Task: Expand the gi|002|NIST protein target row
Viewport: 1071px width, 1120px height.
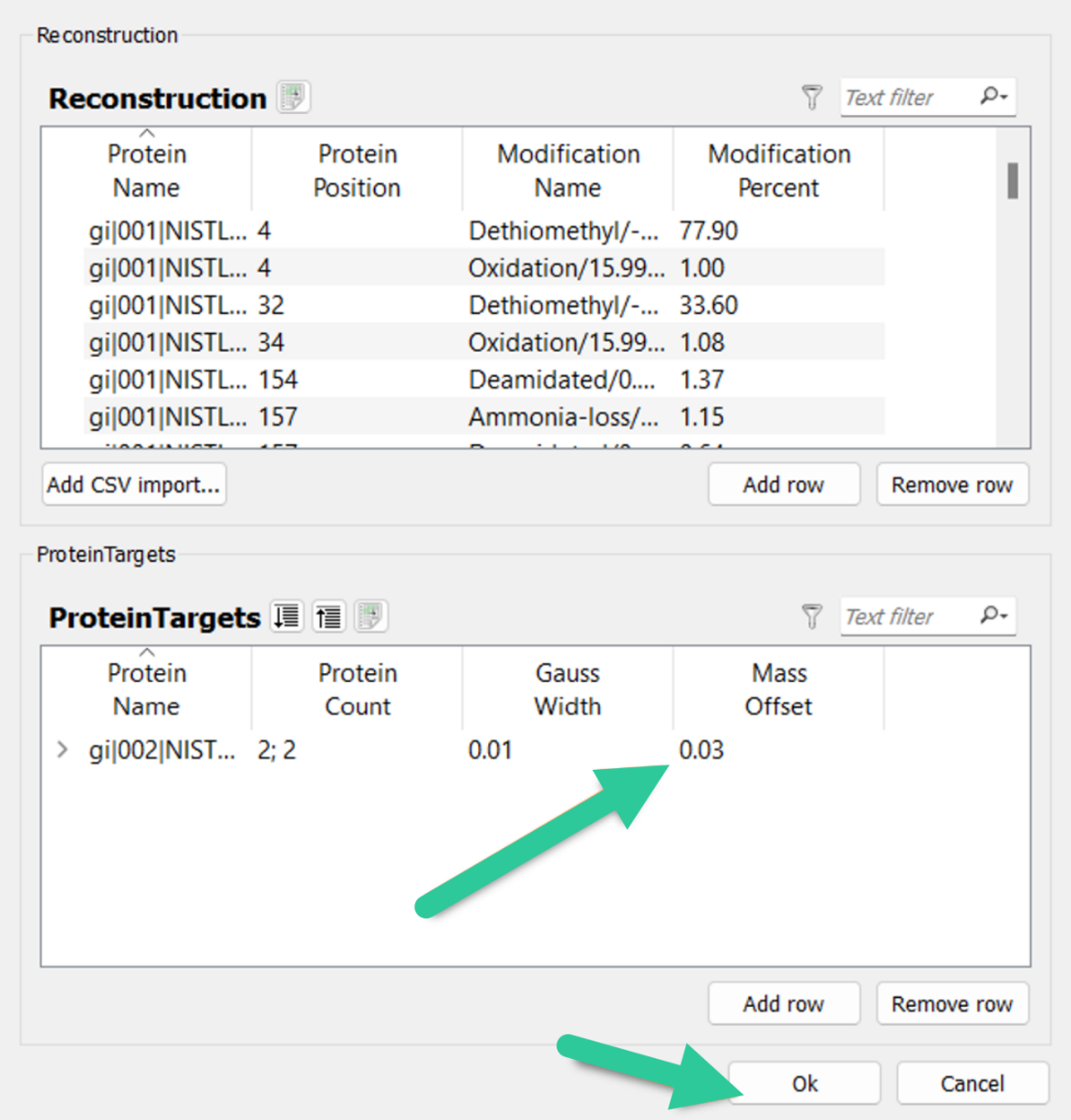Action: [x=62, y=750]
